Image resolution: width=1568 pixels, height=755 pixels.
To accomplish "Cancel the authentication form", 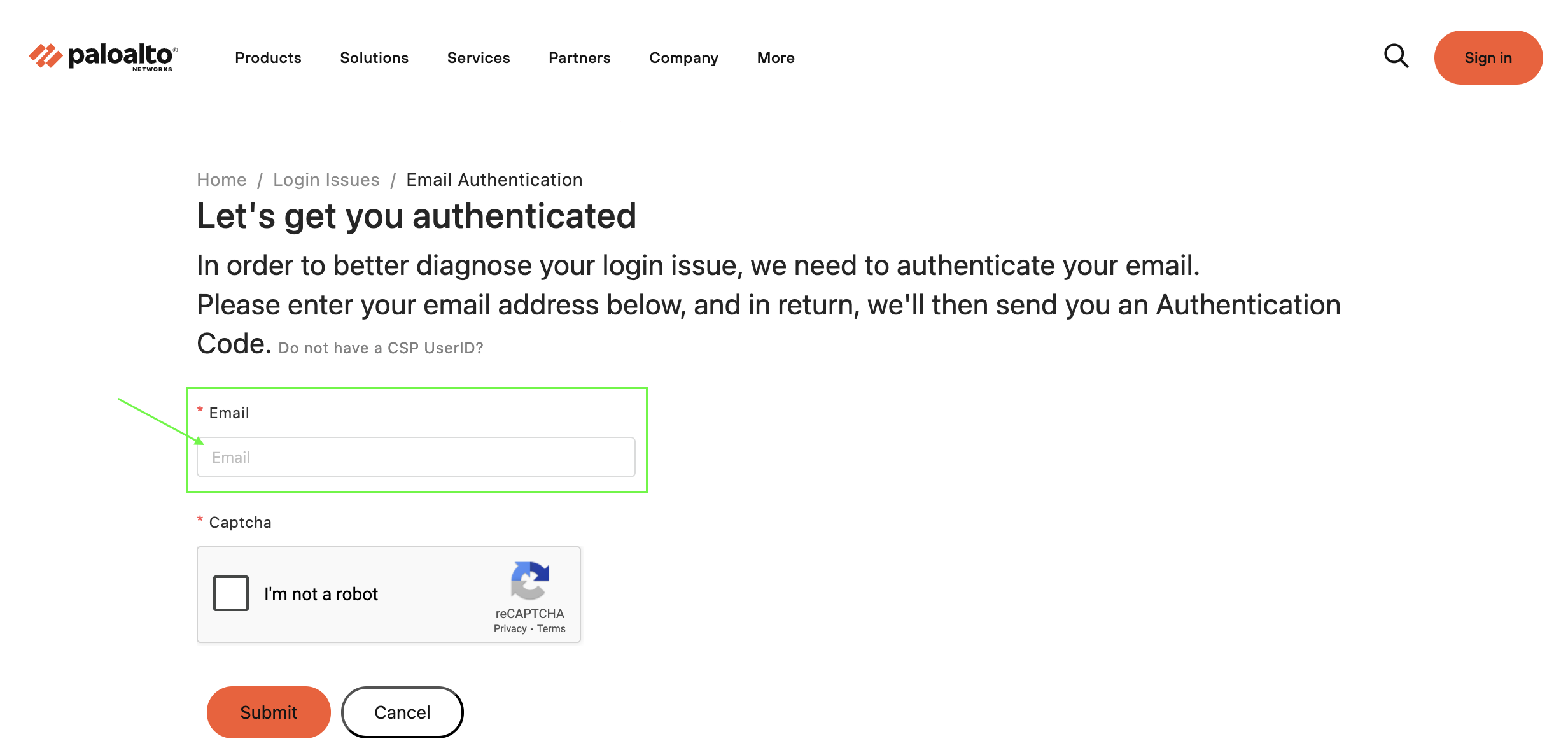I will (x=402, y=712).
